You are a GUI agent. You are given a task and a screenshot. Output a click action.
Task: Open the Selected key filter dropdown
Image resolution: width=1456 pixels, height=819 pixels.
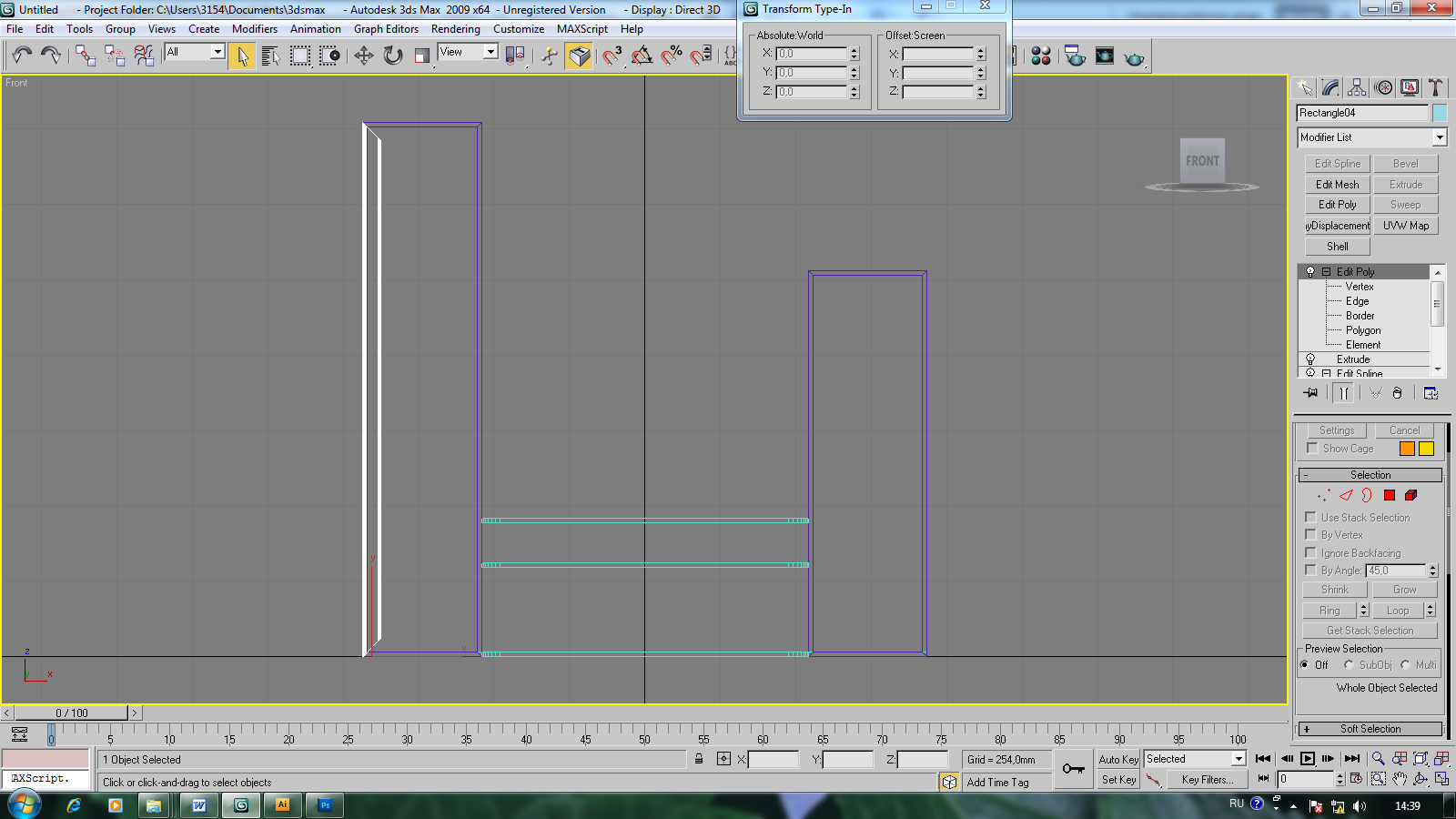point(1239,759)
